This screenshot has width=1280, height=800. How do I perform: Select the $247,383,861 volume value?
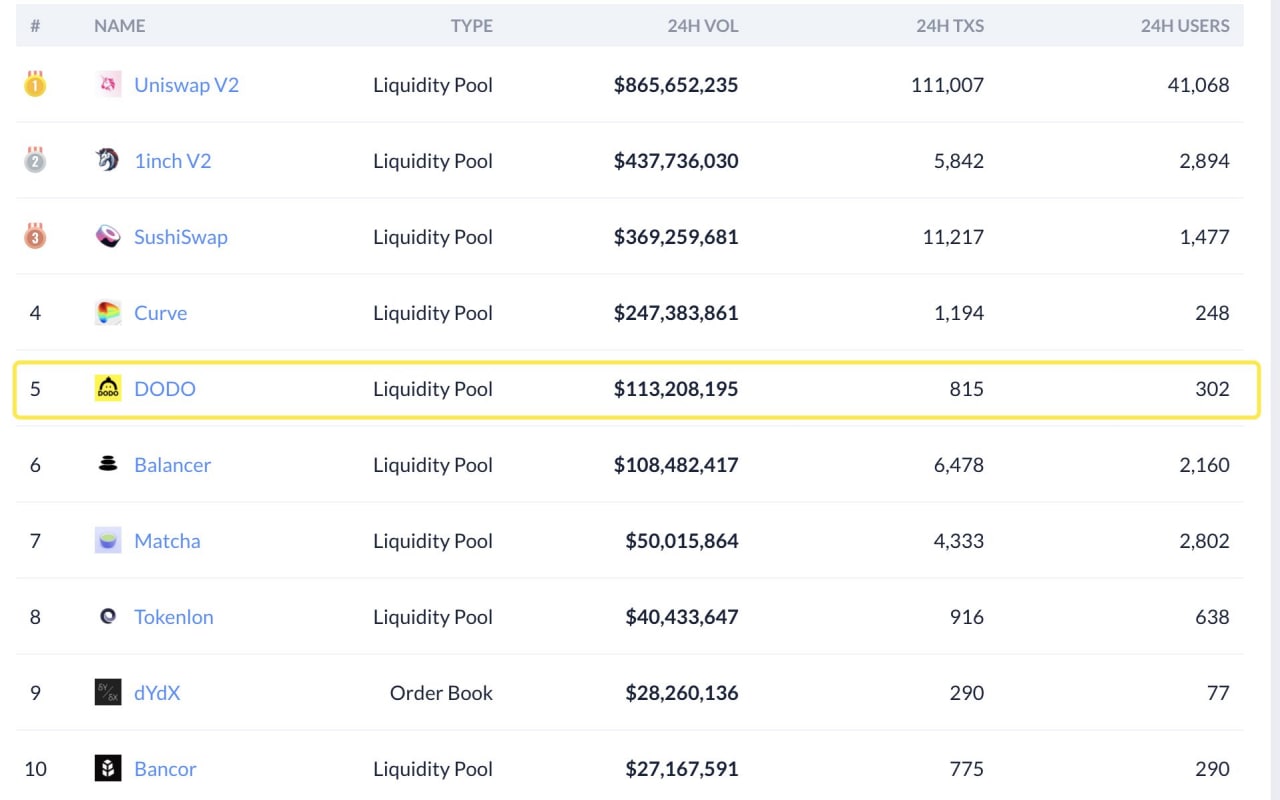tap(676, 313)
